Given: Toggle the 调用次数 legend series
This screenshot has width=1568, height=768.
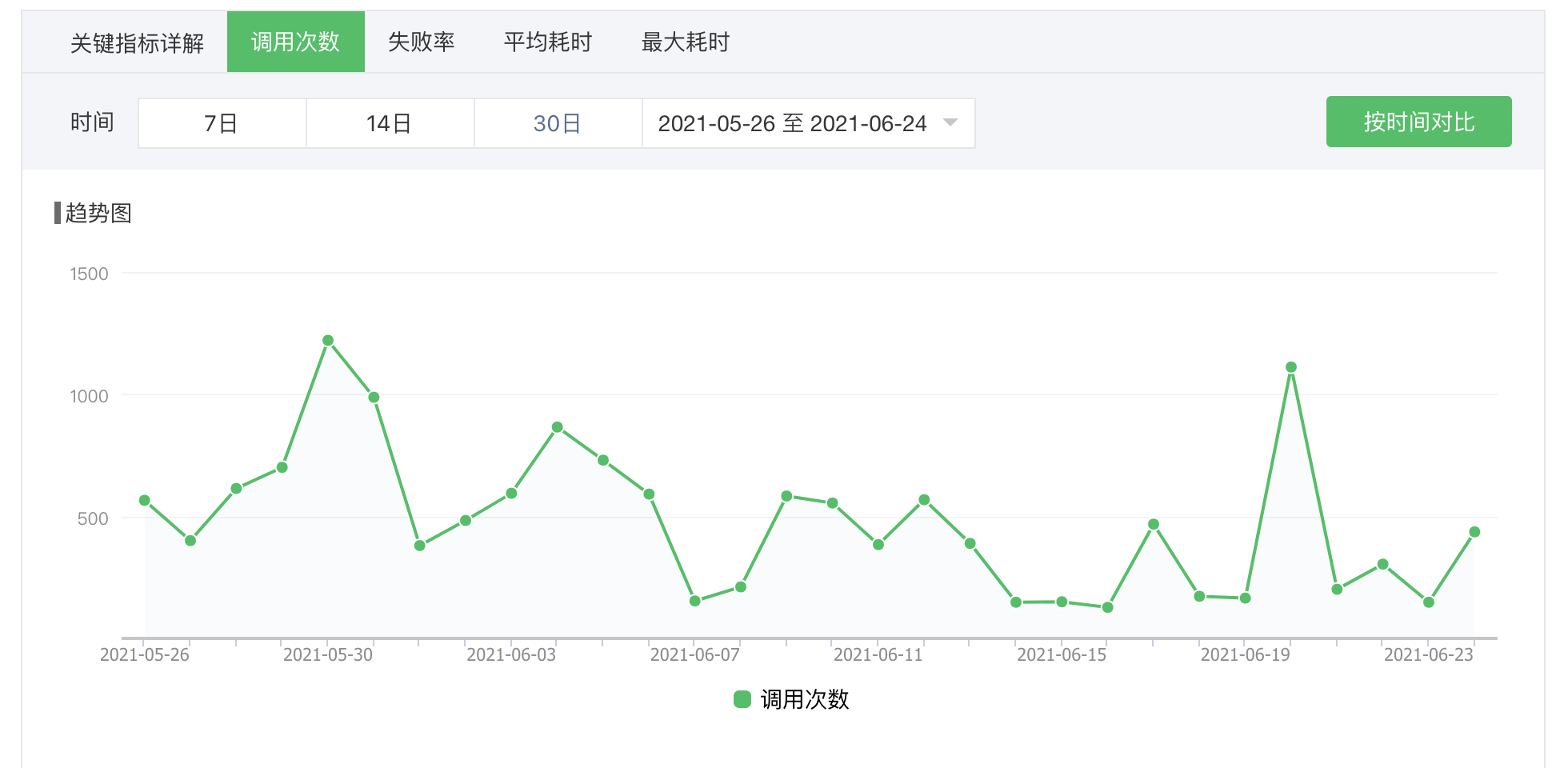Looking at the screenshot, I should coord(804,699).
